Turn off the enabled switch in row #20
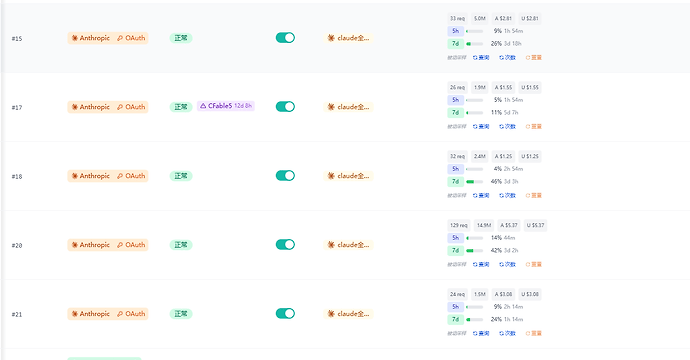This screenshot has height=360, width=690. (x=285, y=245)
